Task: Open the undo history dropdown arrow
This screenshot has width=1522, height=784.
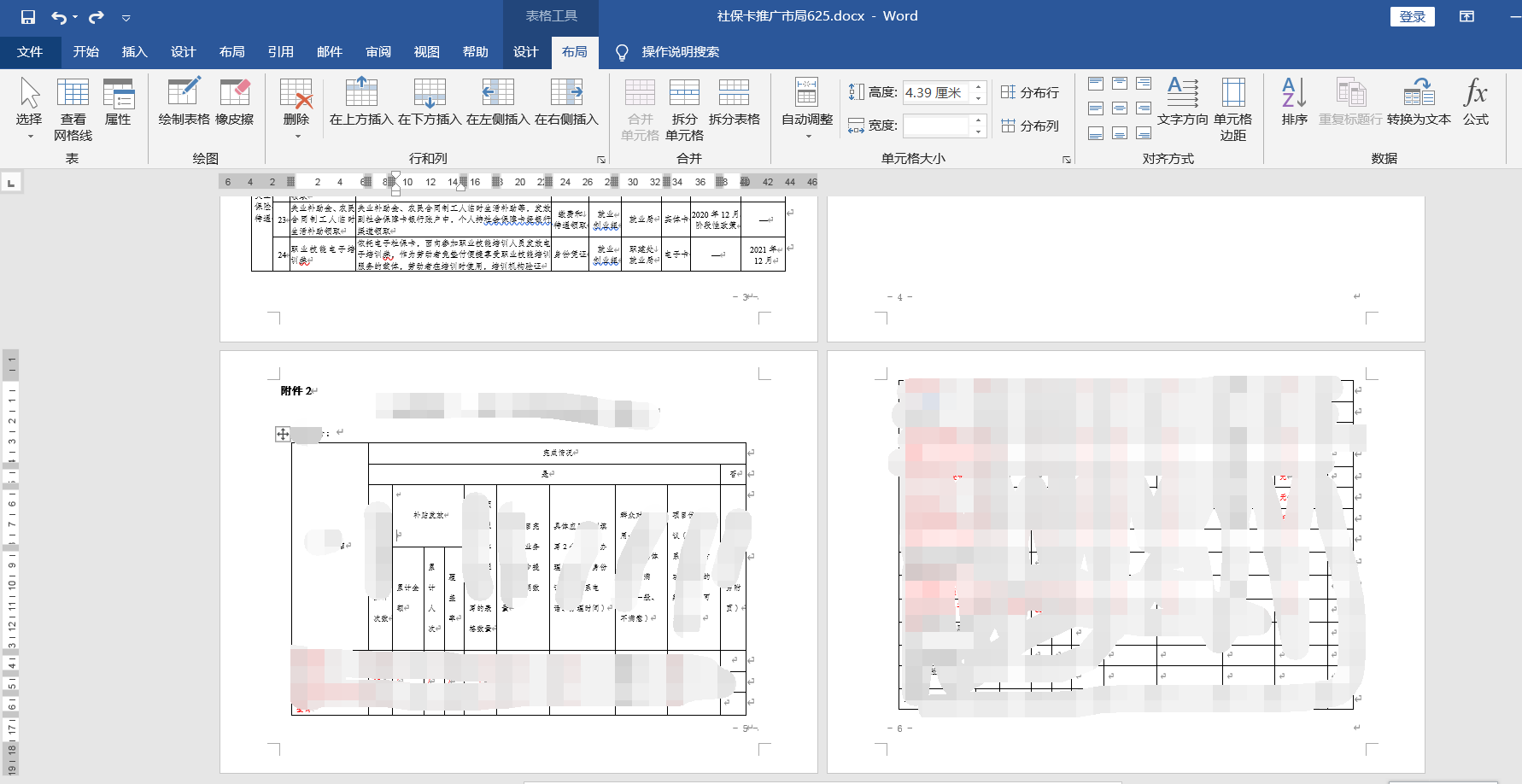Action: (75, 17)
